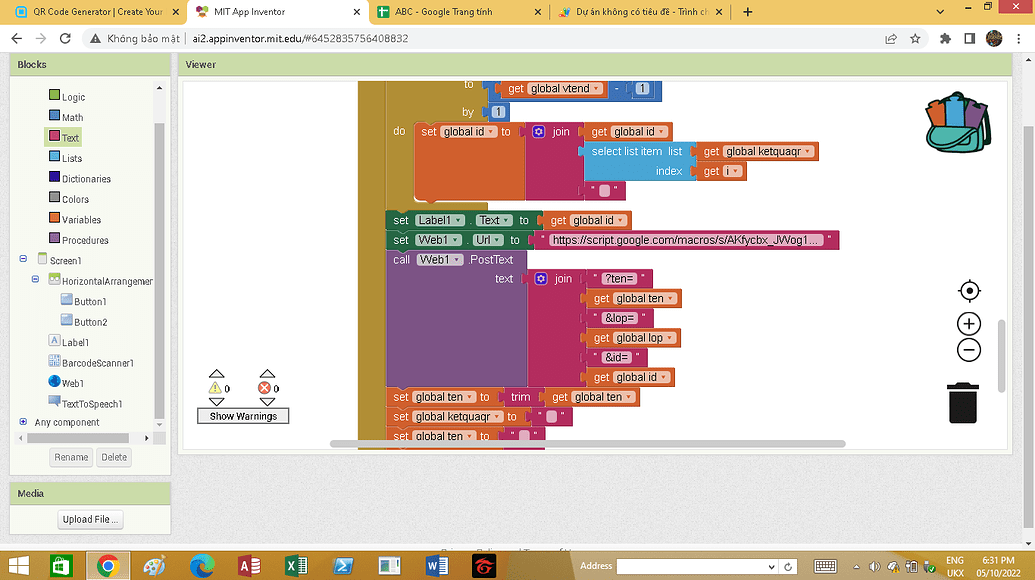Switch to the QR Code Generator tab
The image size is (1035, 580).
point(95,12)
